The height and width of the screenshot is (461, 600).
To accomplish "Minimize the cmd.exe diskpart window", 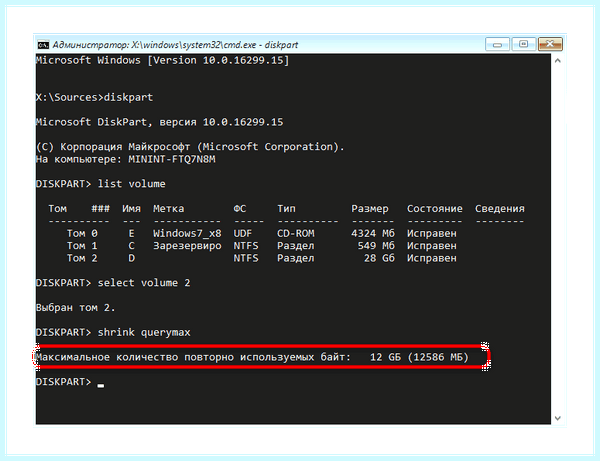I will (497, 44).
